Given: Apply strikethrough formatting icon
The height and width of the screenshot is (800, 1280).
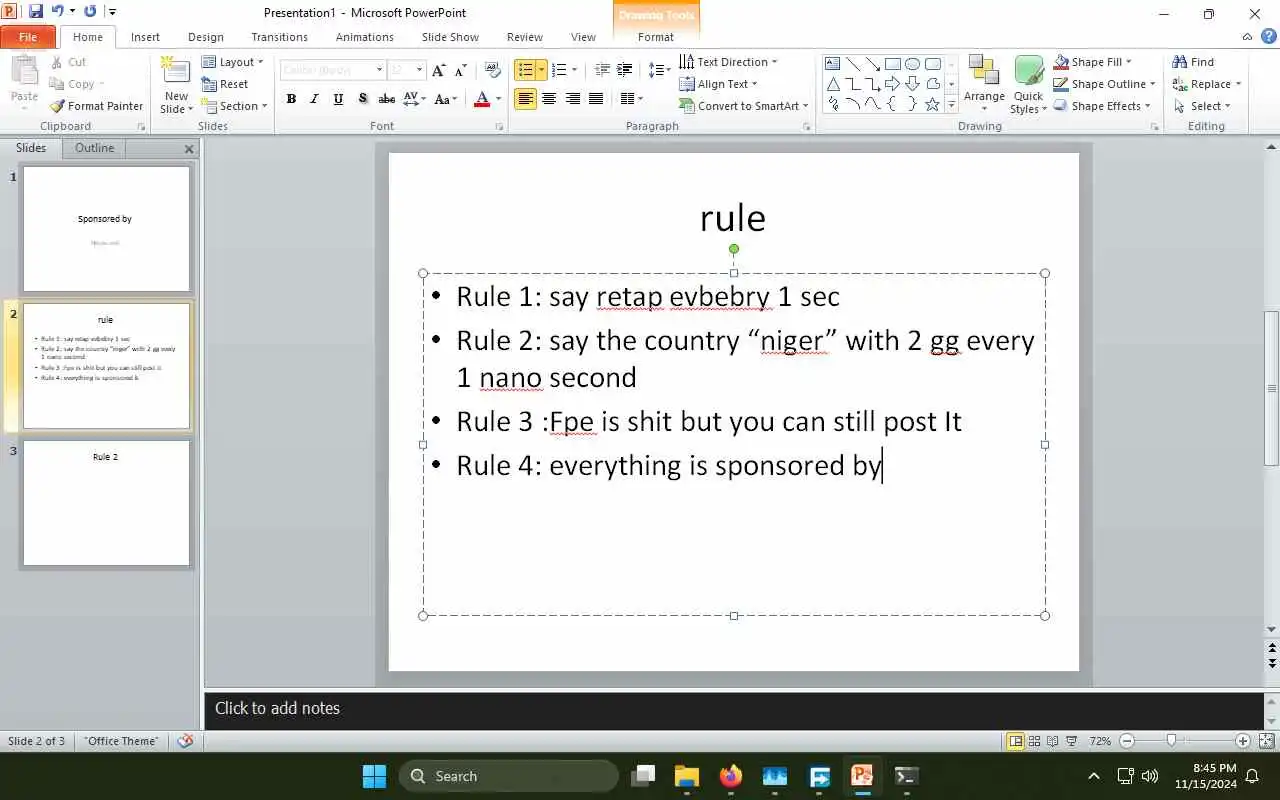Looking at the screenshot, I should coord(387,99).
